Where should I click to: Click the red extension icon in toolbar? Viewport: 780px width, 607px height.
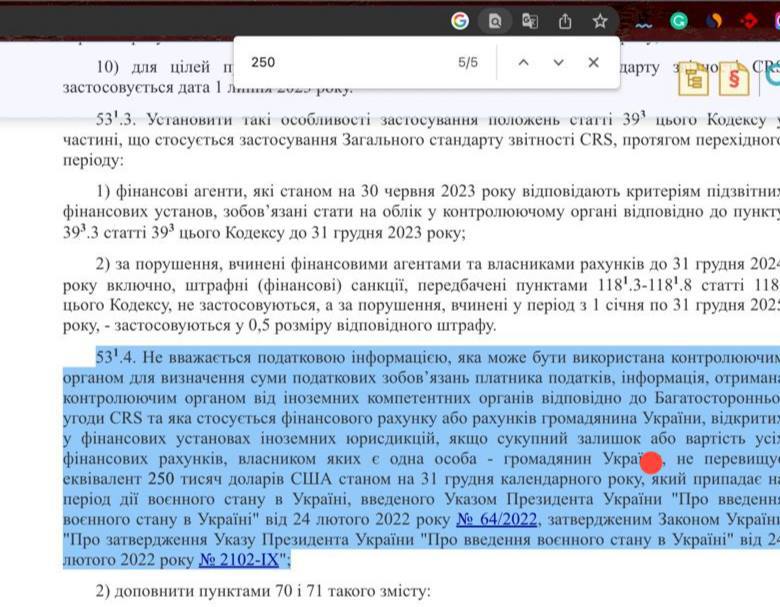point(748,20)
